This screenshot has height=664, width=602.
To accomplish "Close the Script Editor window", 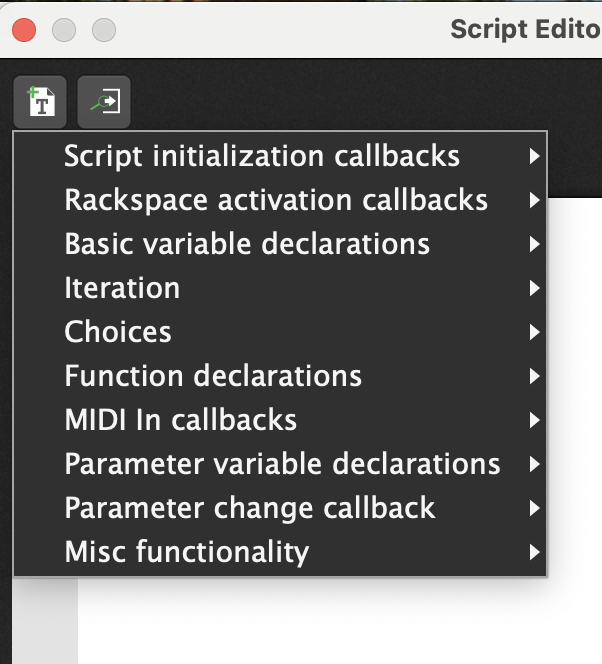I will point(24,30).
